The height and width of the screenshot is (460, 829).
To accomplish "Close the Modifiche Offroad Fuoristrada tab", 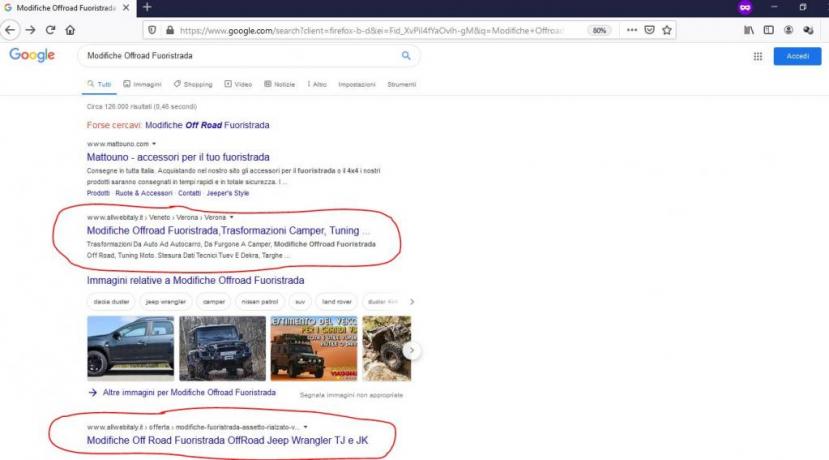I will (126, 8).
